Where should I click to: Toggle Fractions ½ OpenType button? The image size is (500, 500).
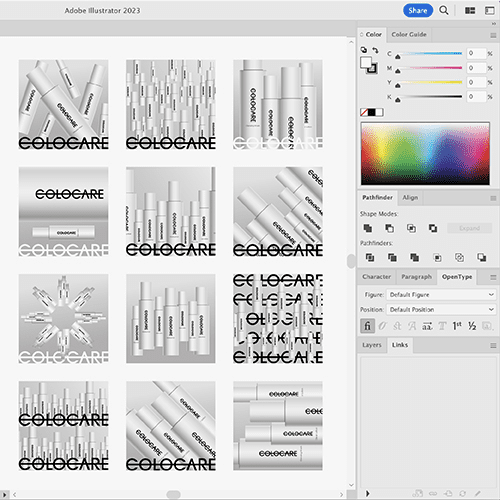click(x=472, y=326)
